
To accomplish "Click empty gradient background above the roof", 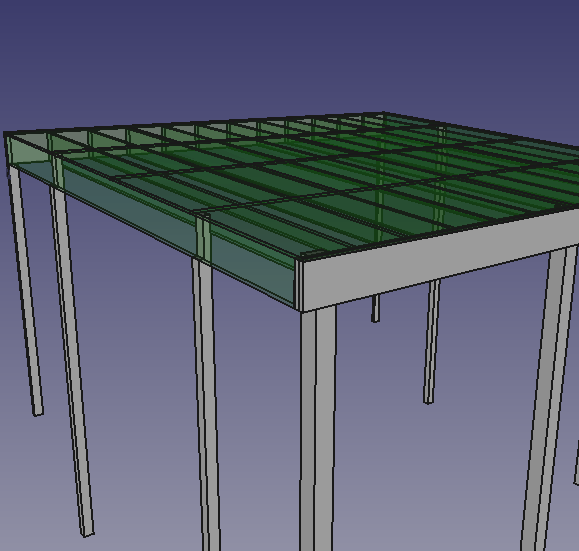I will (288, 55).
